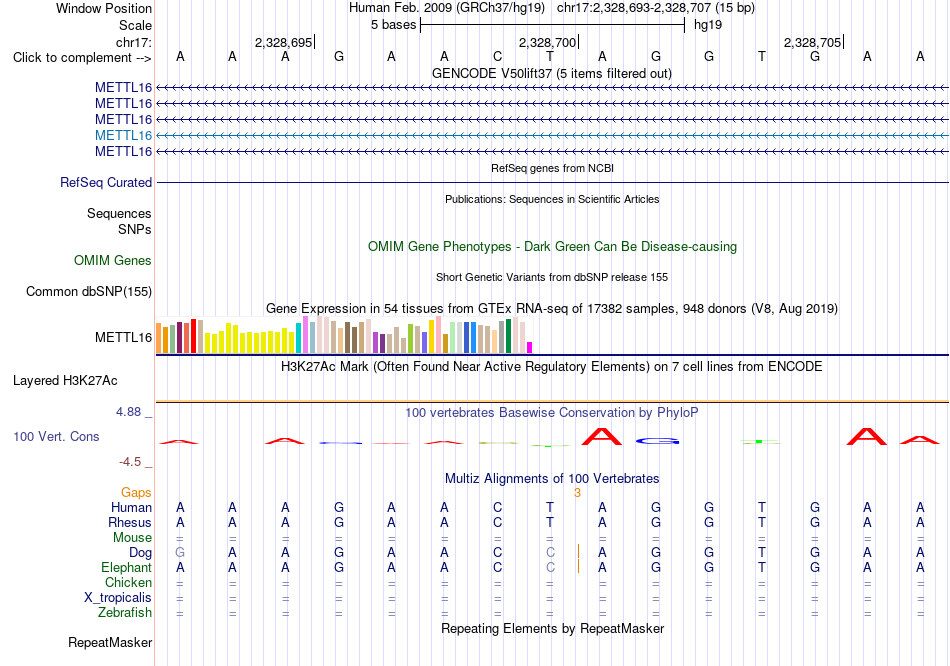The height and width of the screenshot is (666, 950).
Task: Click the chr17: ruler label
Action: tap(134, 42)
